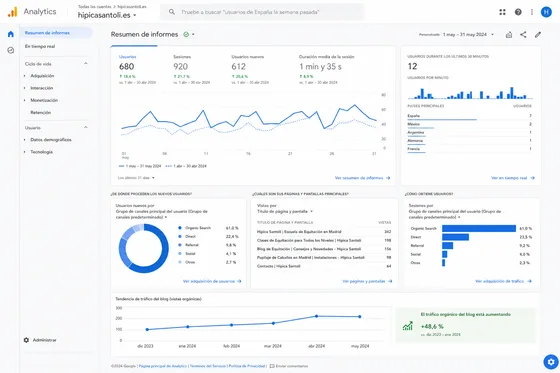Collapse the Usuario section

[86, 128]
